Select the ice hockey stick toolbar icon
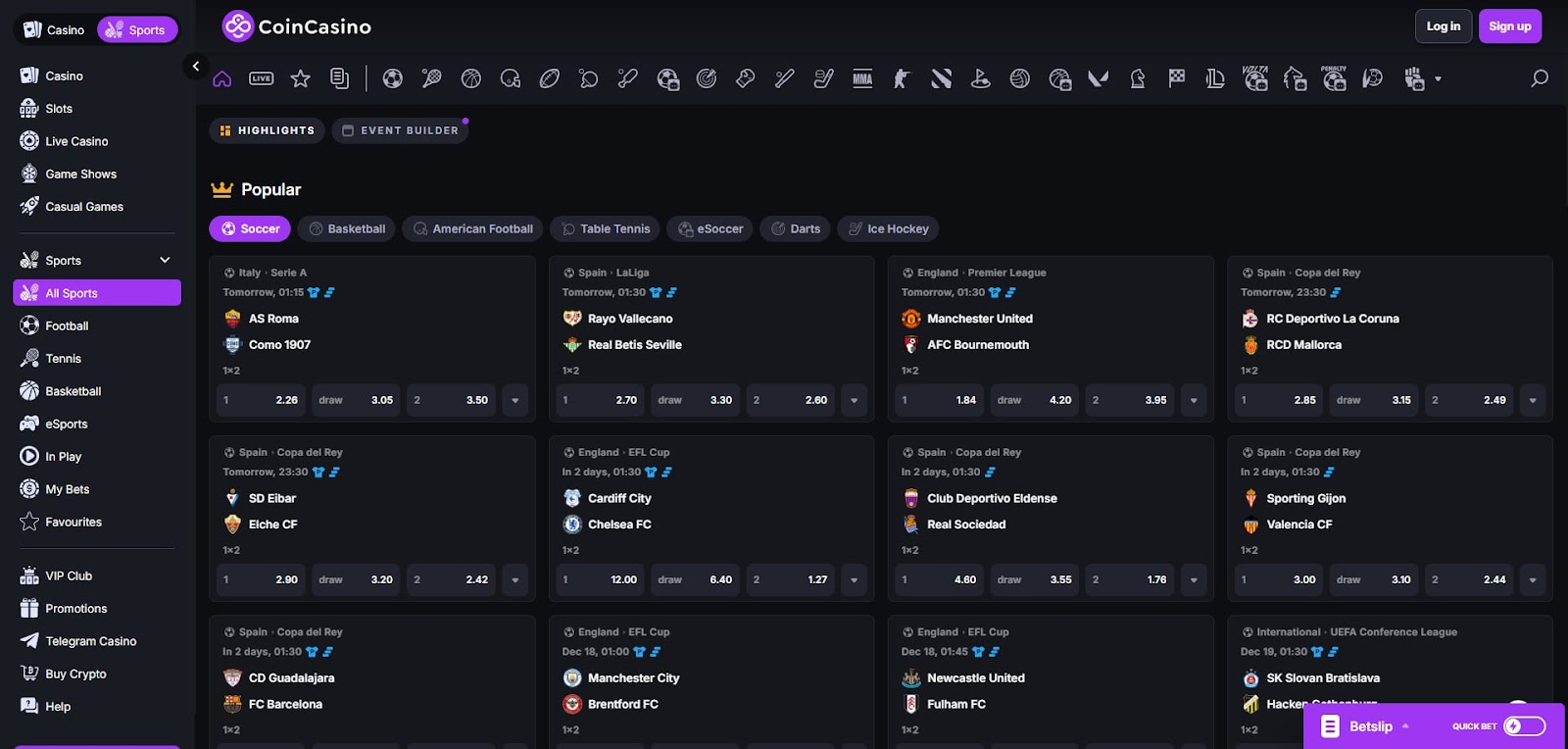1568x749 pixels. [824, 78]
